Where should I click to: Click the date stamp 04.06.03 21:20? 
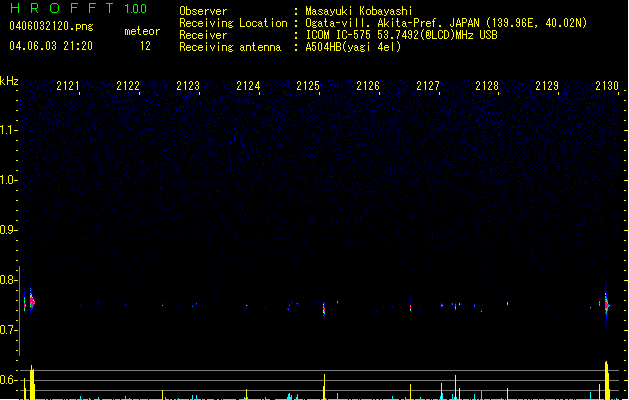pyautogui.click(x=51, y=46)
